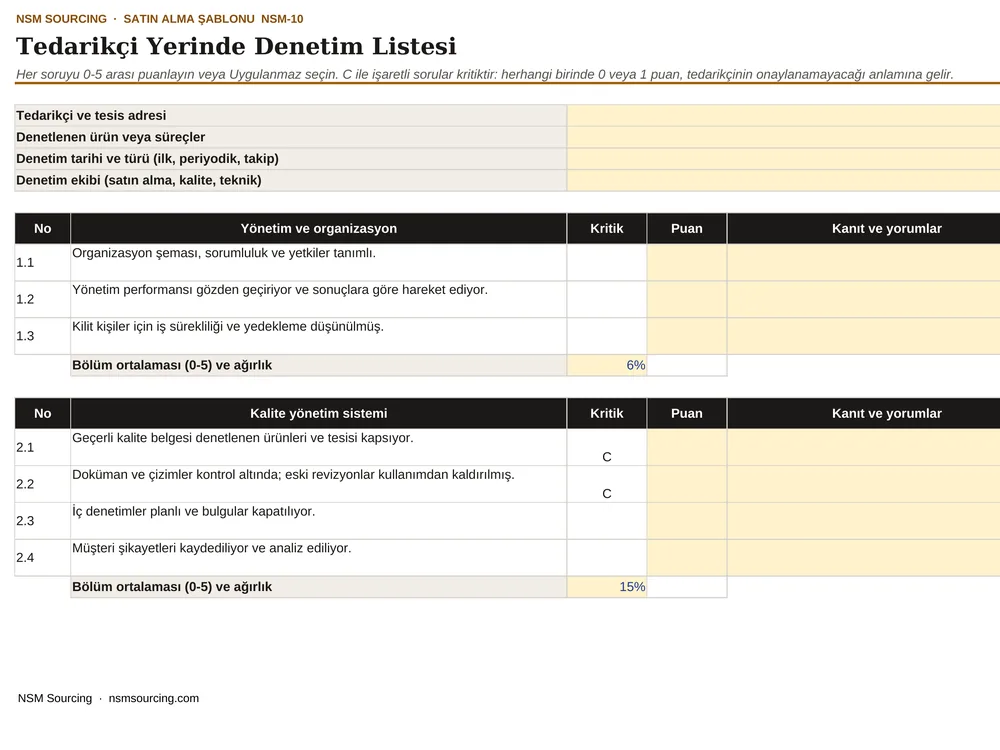Click the Puan cell for question 2.2
Screen dimensions: 1000x750
coord(687,485)
